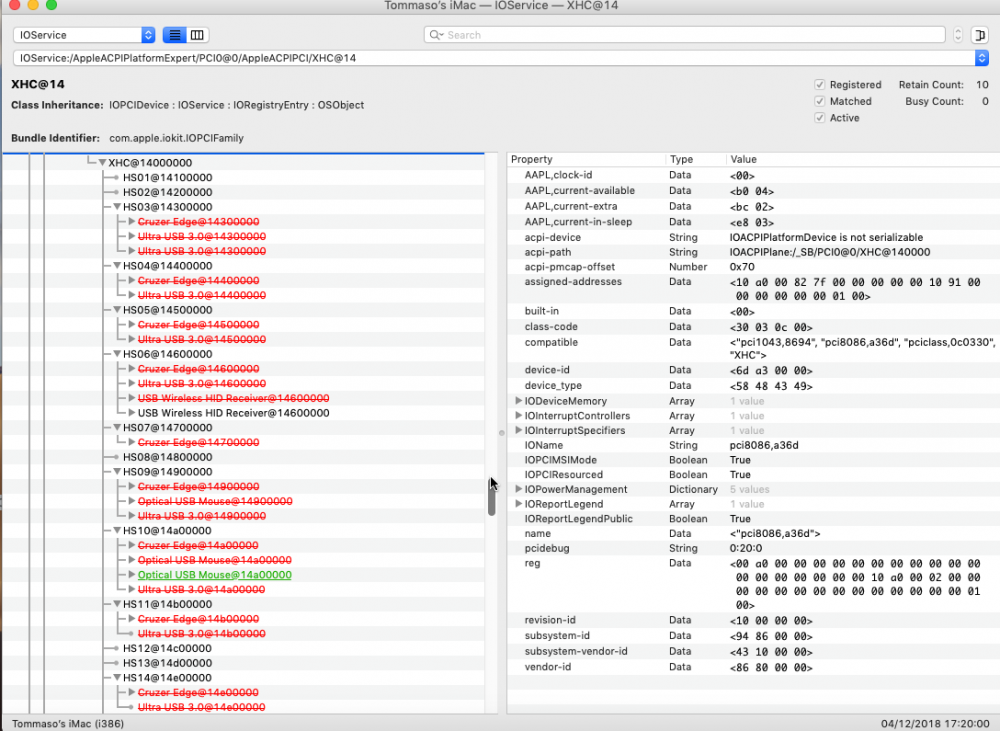Screen dimensions: 1000x731
Task: Collapse the XHC@14000000 tree node
Action: (x=102, y=163)
